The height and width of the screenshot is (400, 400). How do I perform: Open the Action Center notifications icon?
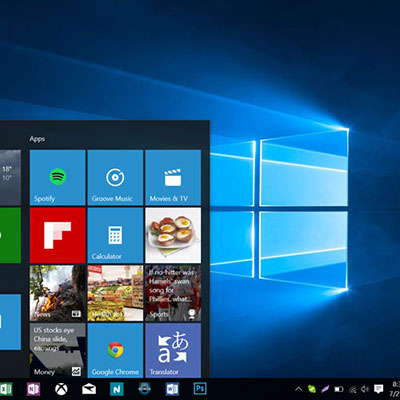[x=378, y=389]
